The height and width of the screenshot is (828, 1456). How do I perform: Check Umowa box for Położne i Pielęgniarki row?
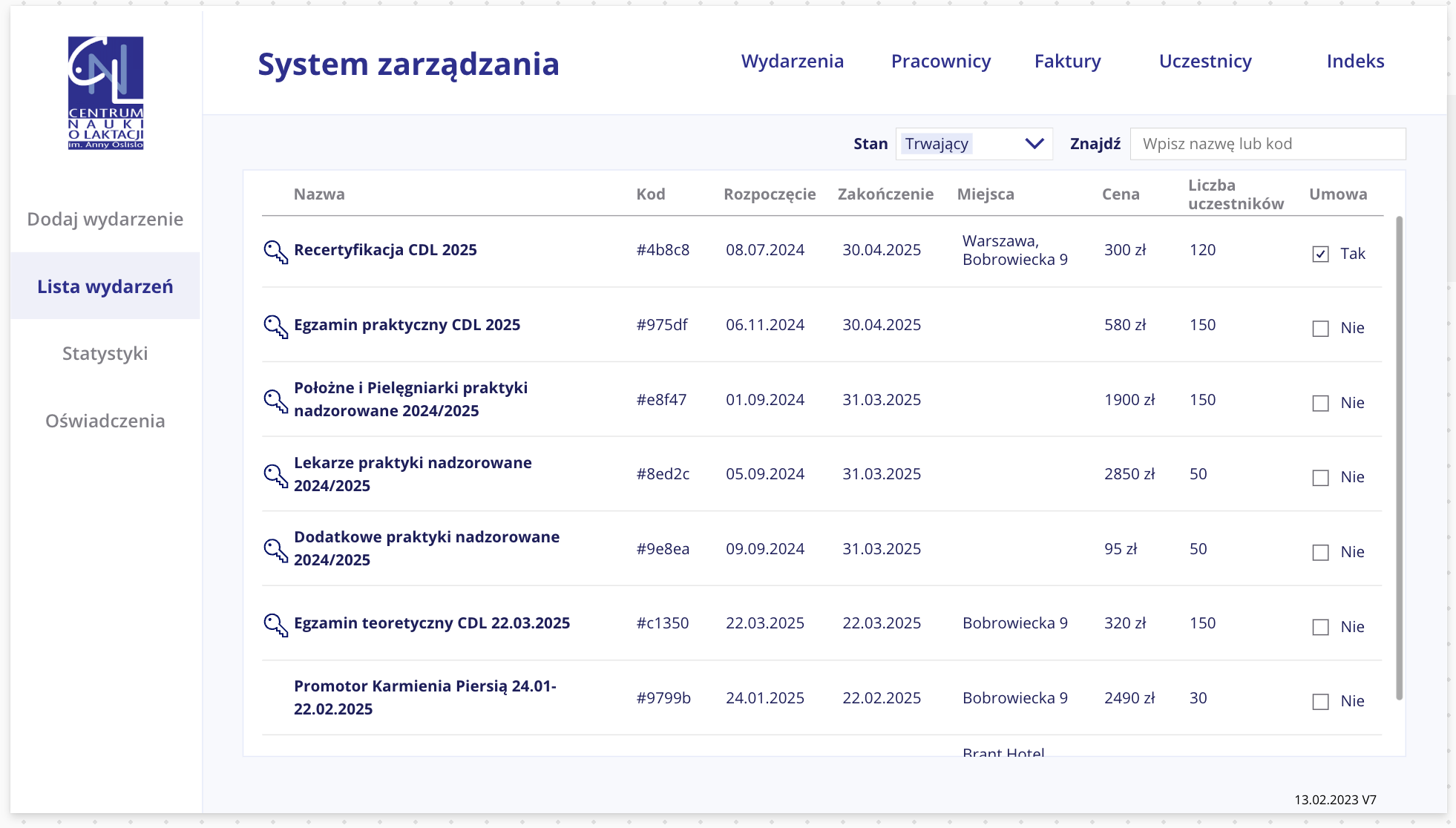point(1321,404)
